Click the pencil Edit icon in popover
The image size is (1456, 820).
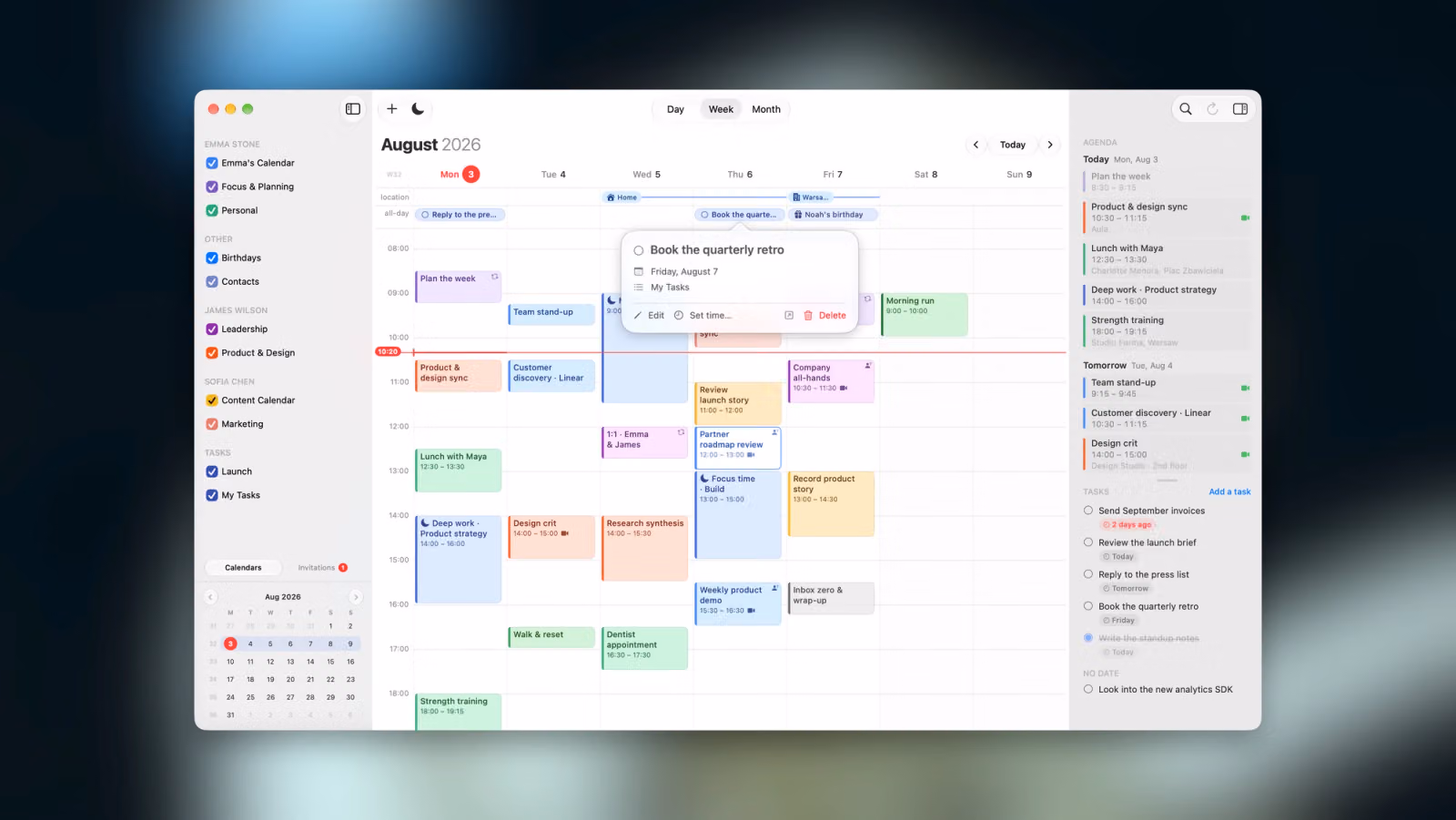pos(638,316)
